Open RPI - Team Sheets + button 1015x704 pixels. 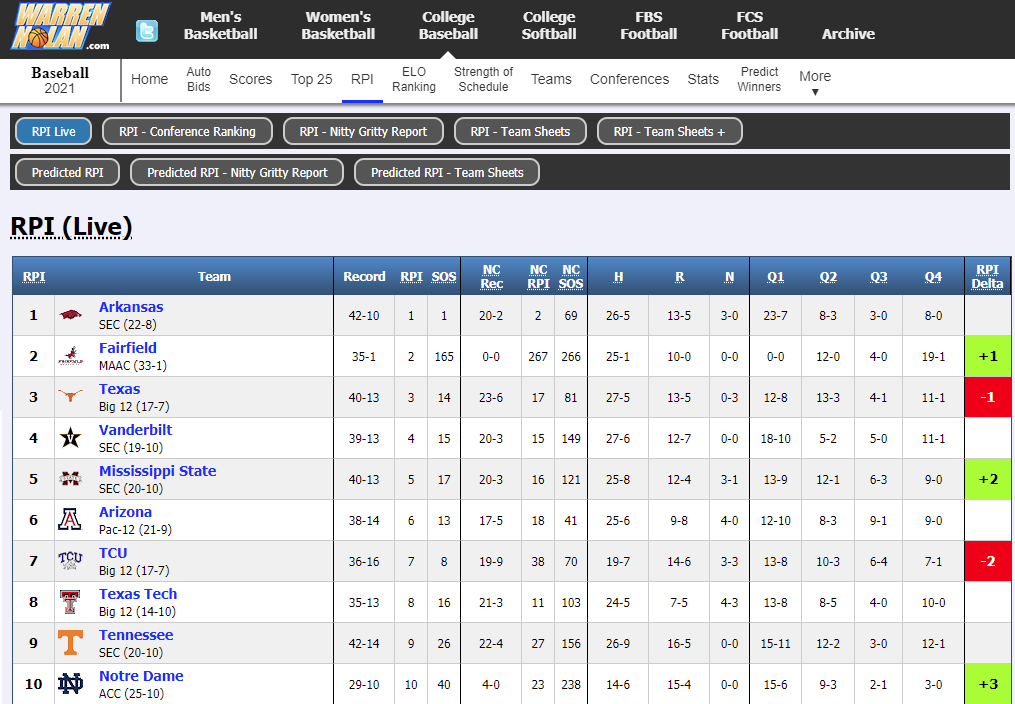(x=669, y=131)
